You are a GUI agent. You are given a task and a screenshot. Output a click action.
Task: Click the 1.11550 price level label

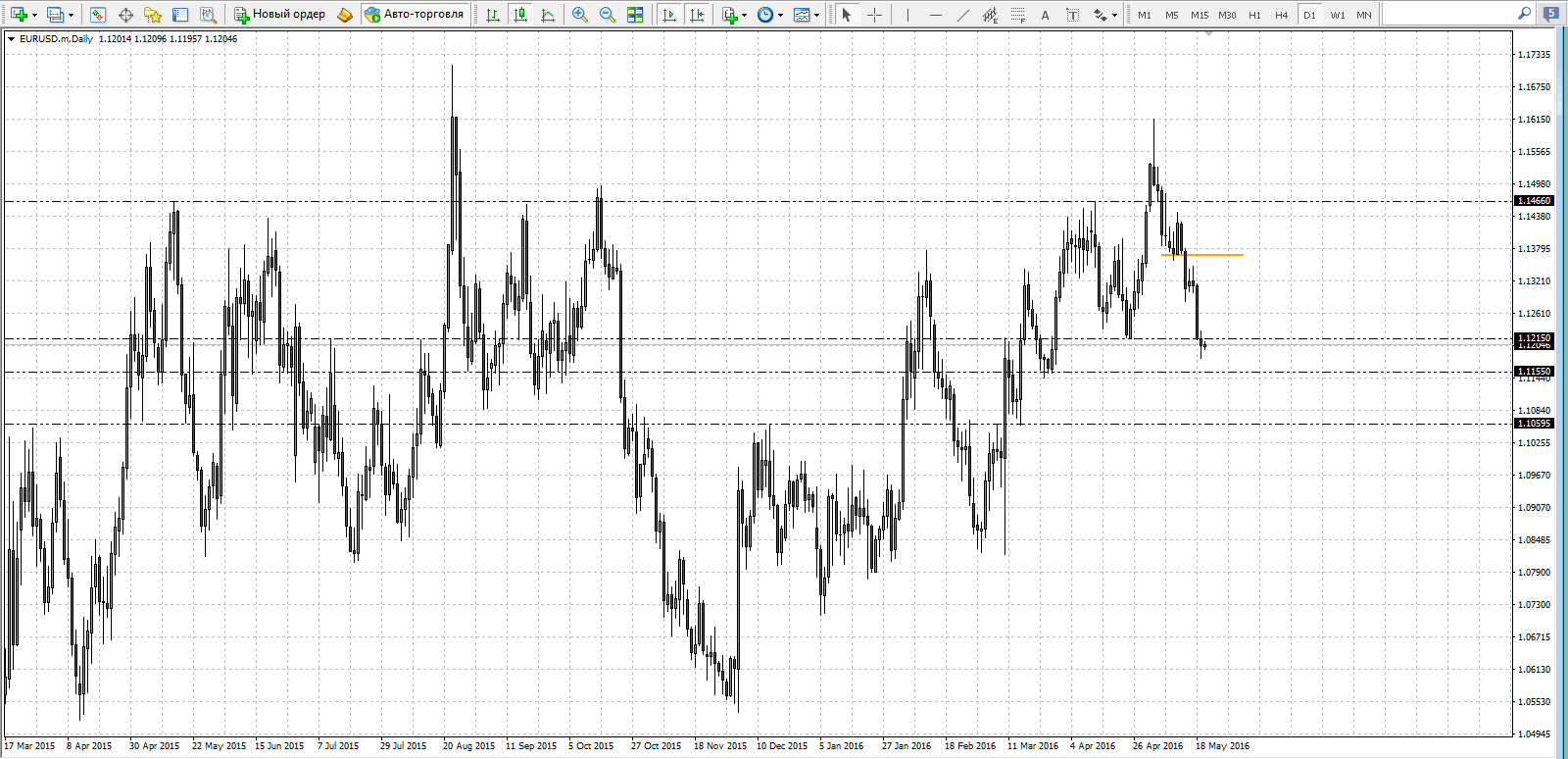pos(1535,372)
